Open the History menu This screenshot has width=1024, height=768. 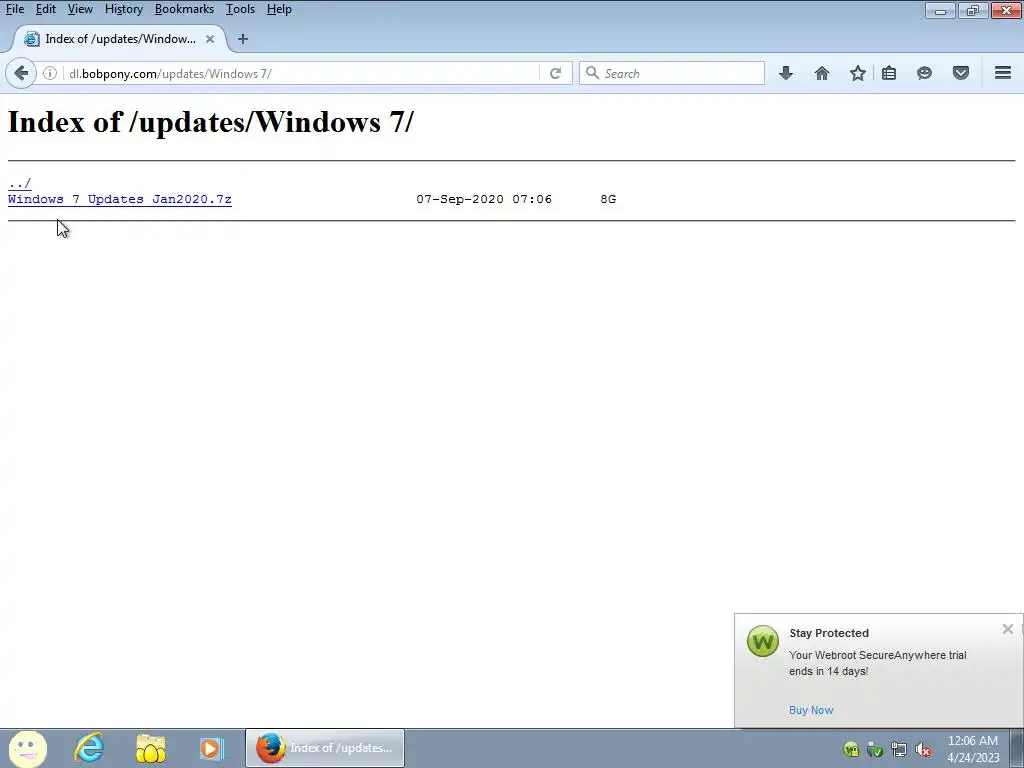coord(123,9)
